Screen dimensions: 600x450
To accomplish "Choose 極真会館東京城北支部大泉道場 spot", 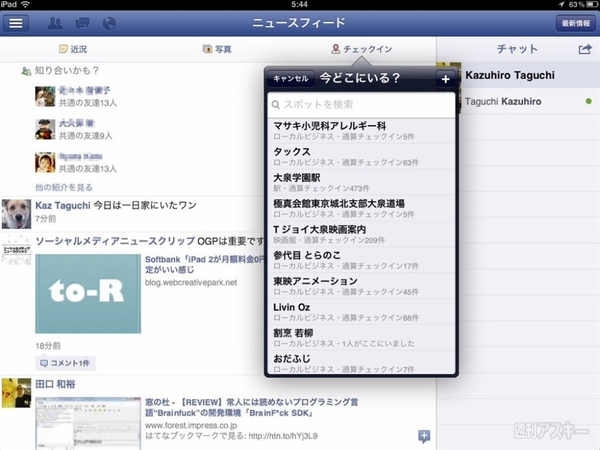I will 361,208.
